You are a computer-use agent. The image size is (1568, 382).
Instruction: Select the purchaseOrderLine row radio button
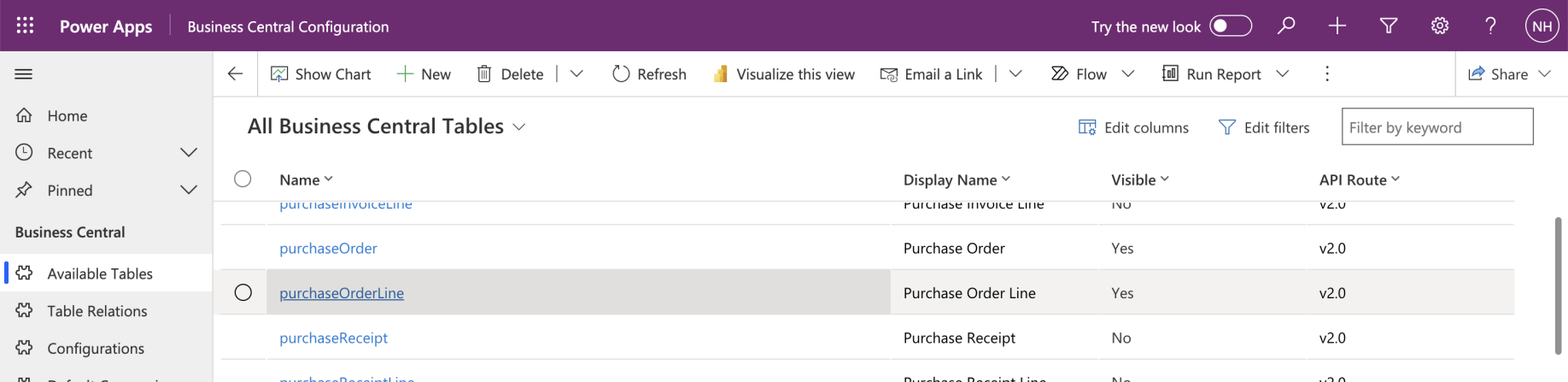point(243,293)
